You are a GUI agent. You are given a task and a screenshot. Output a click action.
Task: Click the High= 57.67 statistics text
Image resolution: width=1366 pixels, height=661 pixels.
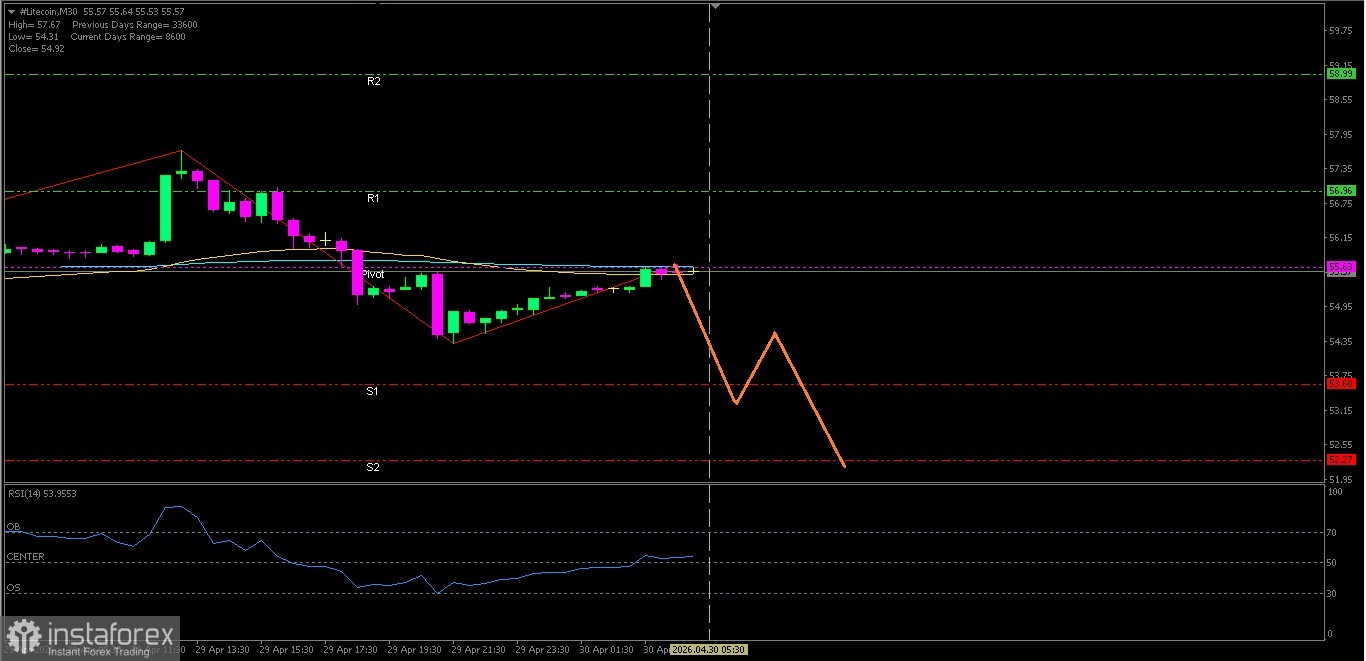[x=36, y=24]
